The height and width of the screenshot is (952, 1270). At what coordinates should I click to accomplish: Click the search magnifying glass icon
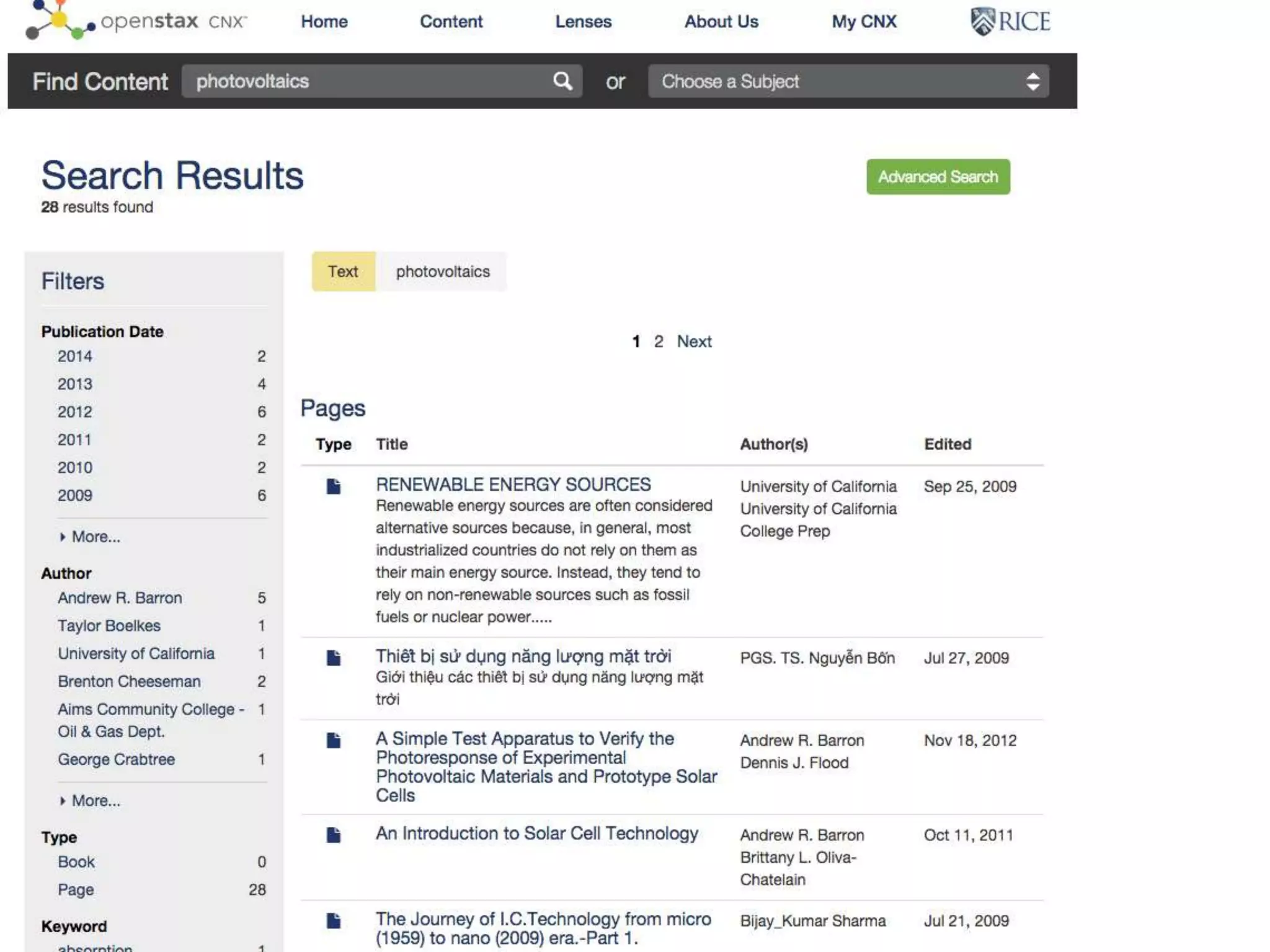point(562,81)
